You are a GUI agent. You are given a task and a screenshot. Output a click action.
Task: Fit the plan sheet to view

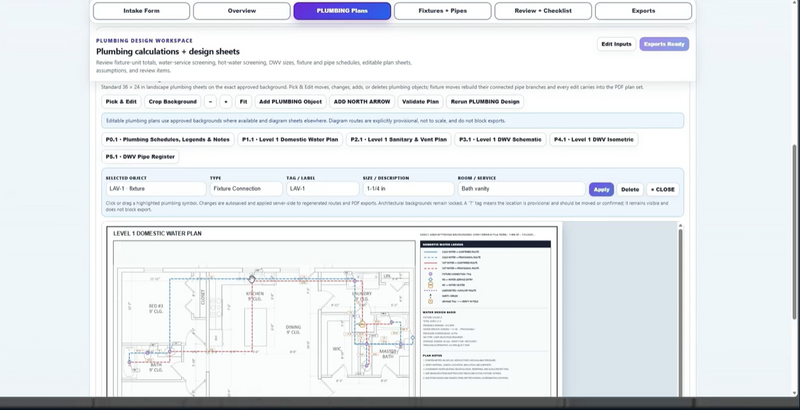[x=243, y=101]
